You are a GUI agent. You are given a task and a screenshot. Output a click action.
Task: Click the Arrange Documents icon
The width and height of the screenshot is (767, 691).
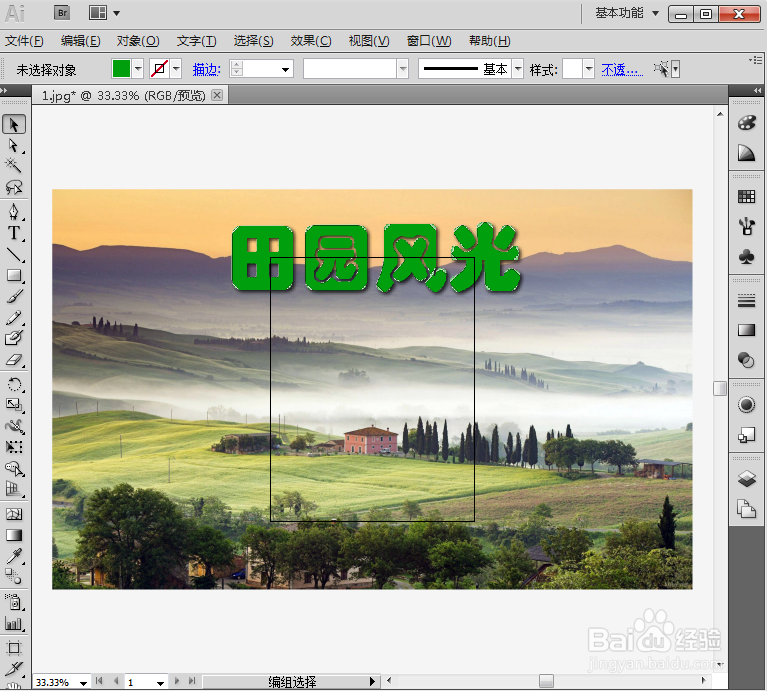98,13
